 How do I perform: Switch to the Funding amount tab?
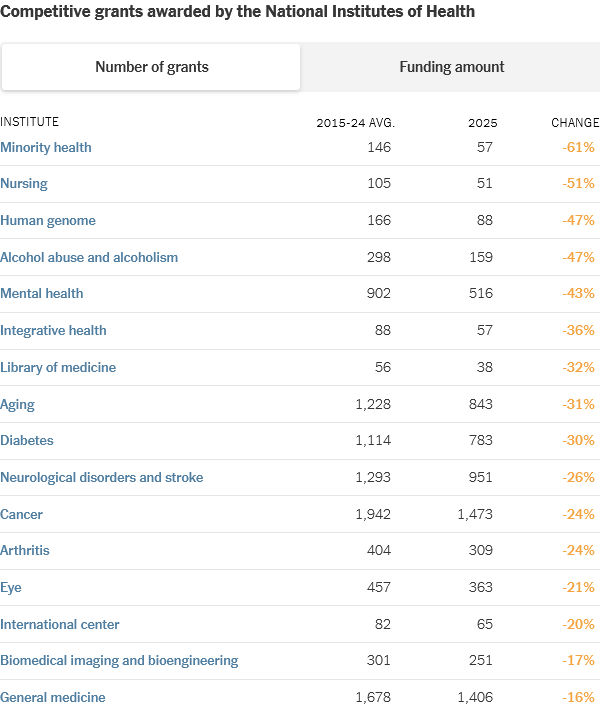pyautogui.click(x=451, y=67)
